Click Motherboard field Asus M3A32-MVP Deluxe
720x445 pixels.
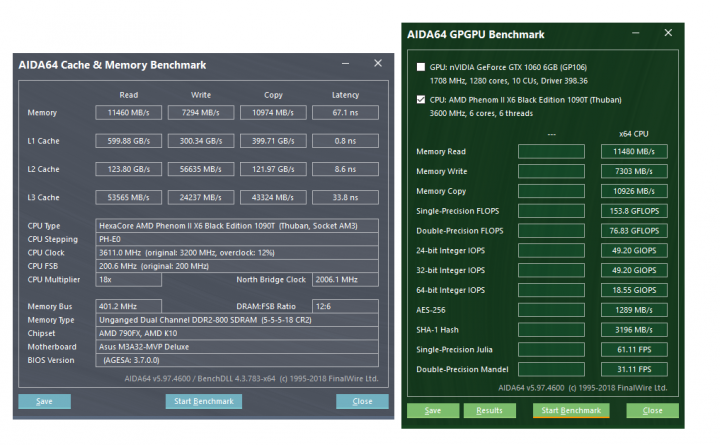pos(237,347)
